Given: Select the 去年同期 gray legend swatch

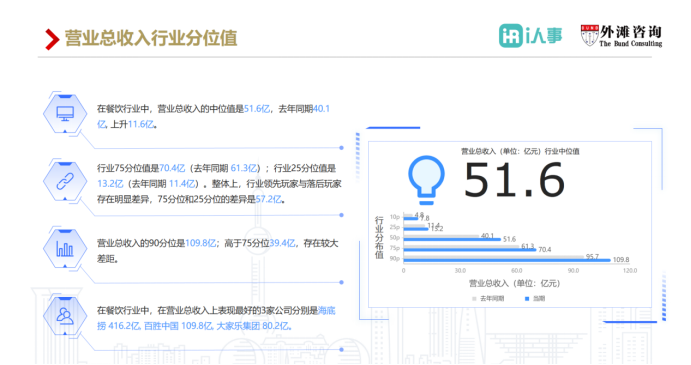Looking at the screenshot, I should point(474,299).
